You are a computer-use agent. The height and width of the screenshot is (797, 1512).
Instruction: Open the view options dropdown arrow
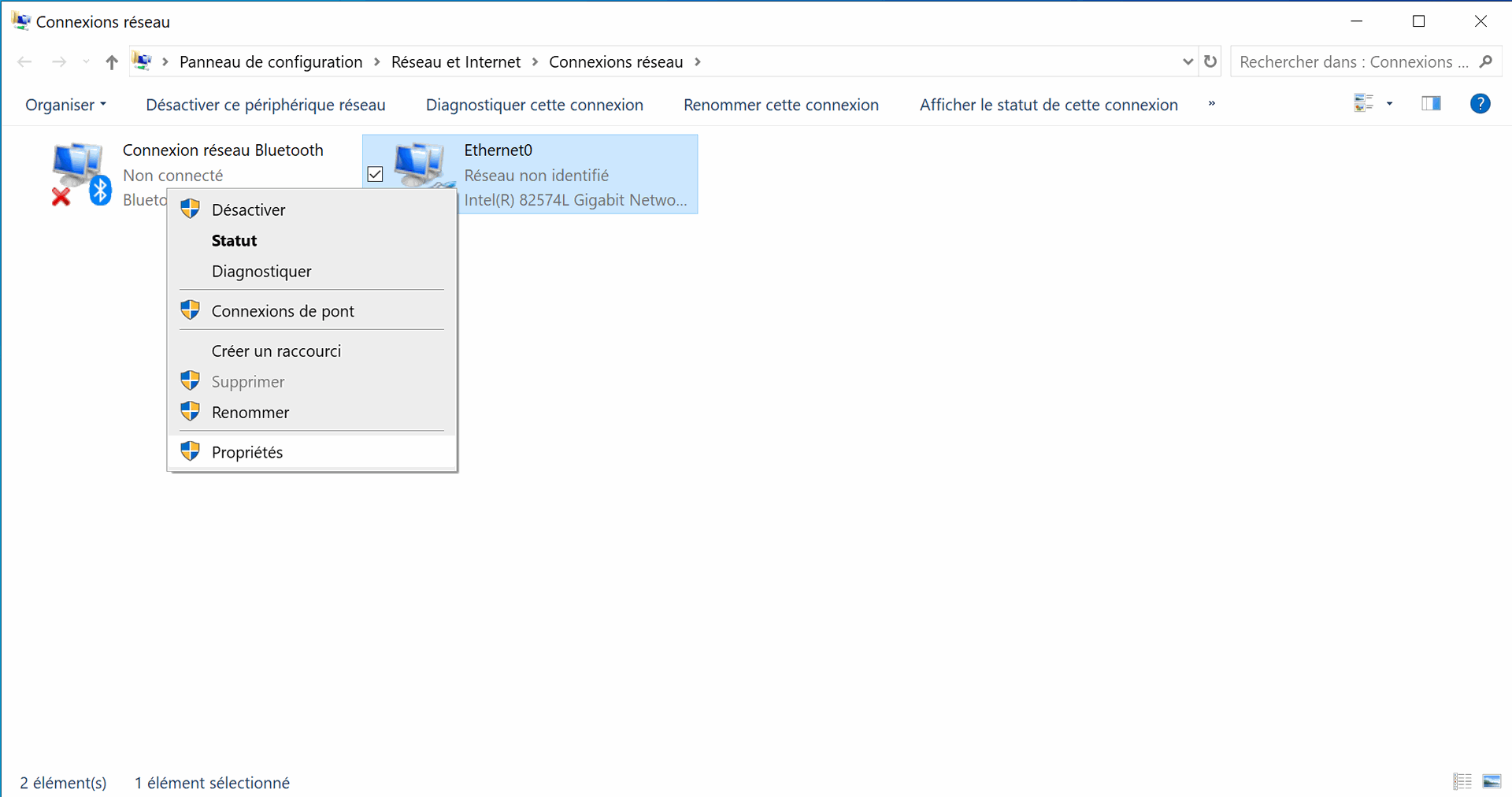(1389, 104)
